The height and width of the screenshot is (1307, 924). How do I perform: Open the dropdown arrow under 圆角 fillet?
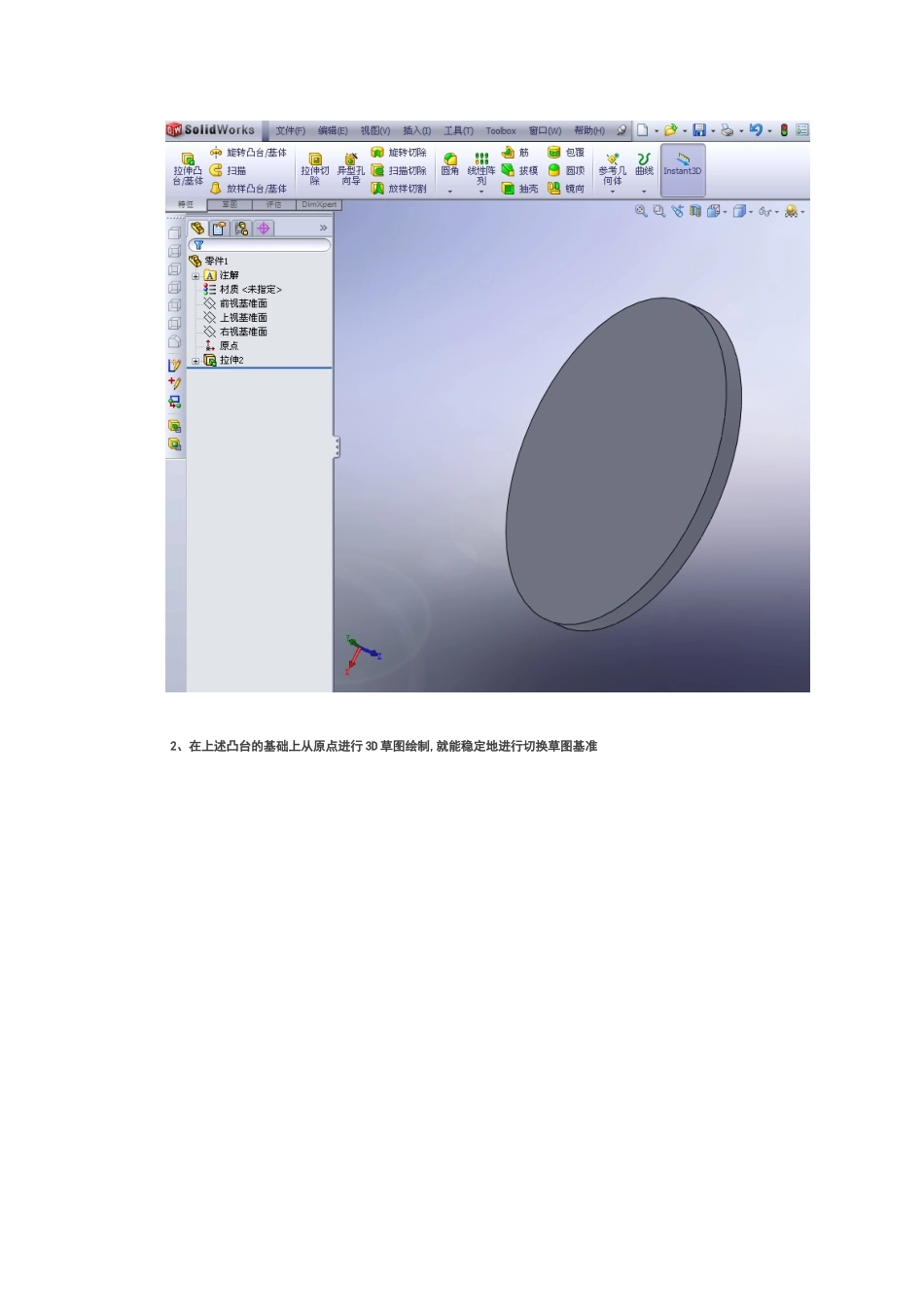pos(449,192)
